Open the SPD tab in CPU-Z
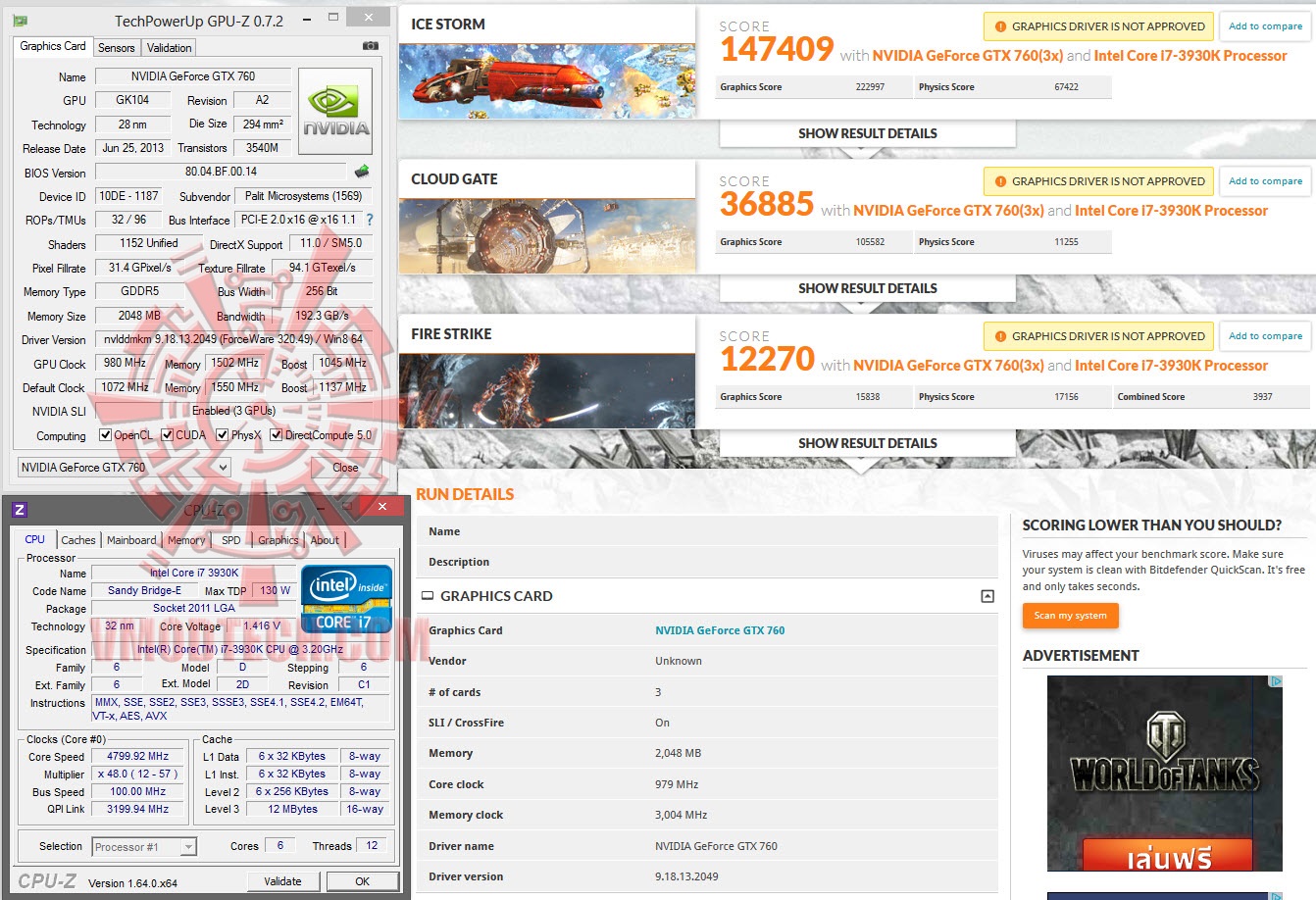 pyautogui.click(x=230, y=540)
